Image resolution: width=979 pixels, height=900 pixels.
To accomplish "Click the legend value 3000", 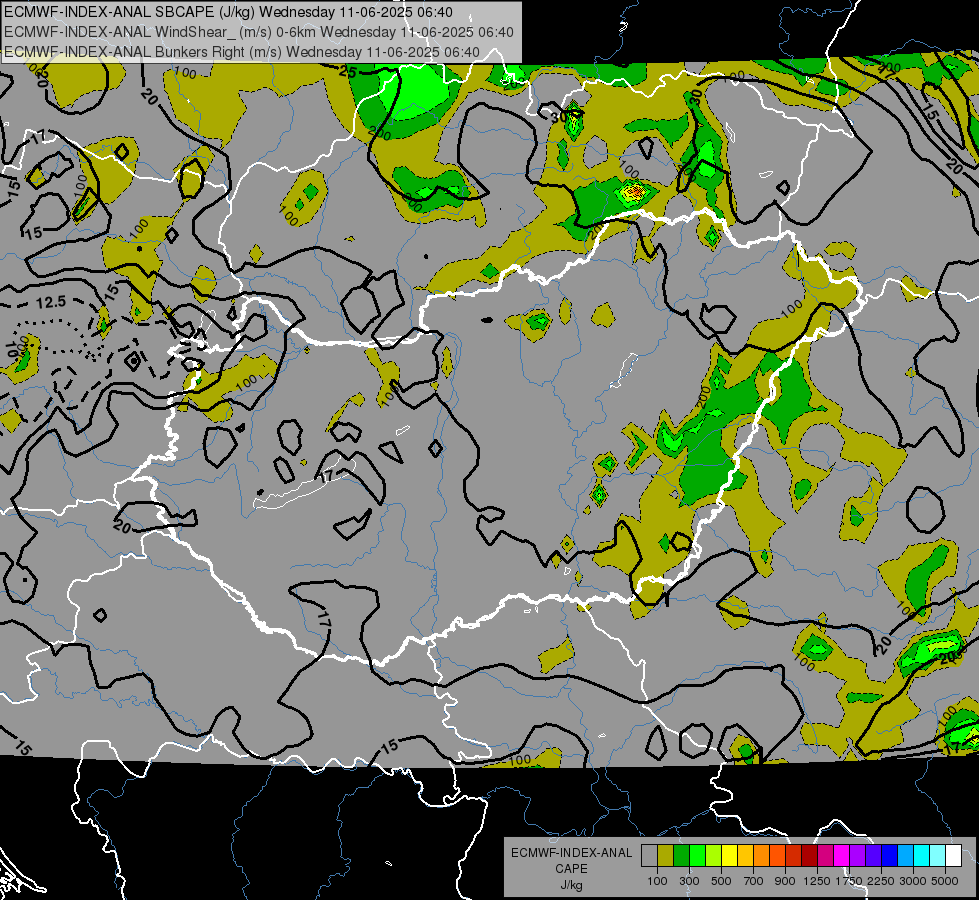I will tap(913, 881).
